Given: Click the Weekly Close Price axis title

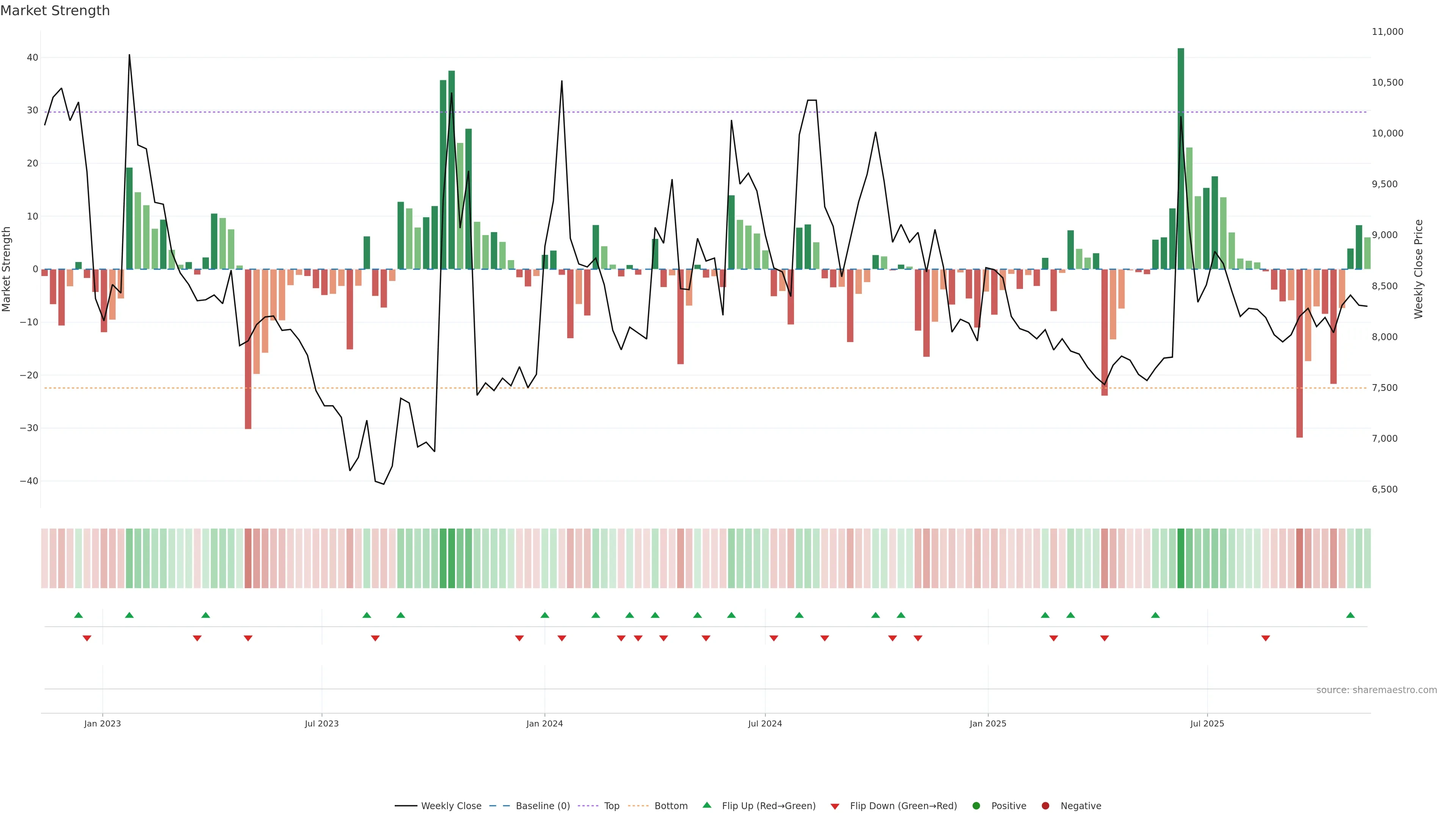Looking at the screenshot, I should pyautogui.click(x=1419, y=269).
